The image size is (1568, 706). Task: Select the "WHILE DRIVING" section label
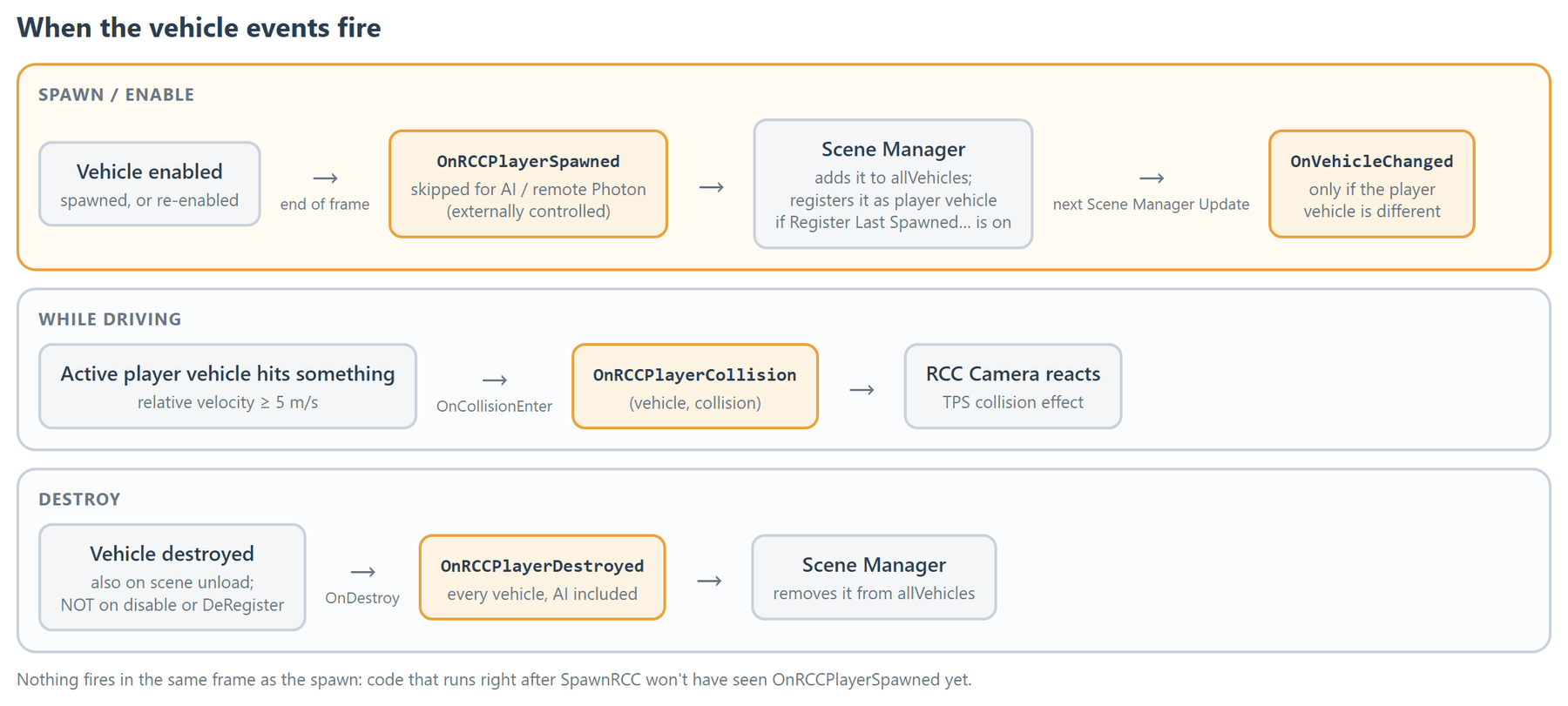(110, 319)
